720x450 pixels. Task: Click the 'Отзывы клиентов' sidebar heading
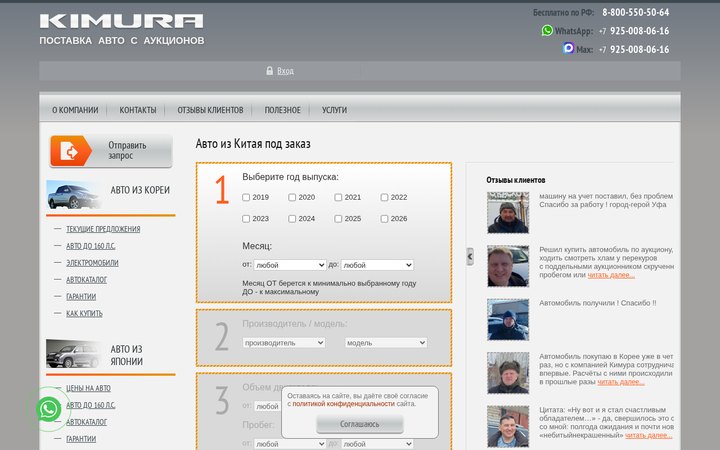(x=516, y=180)
